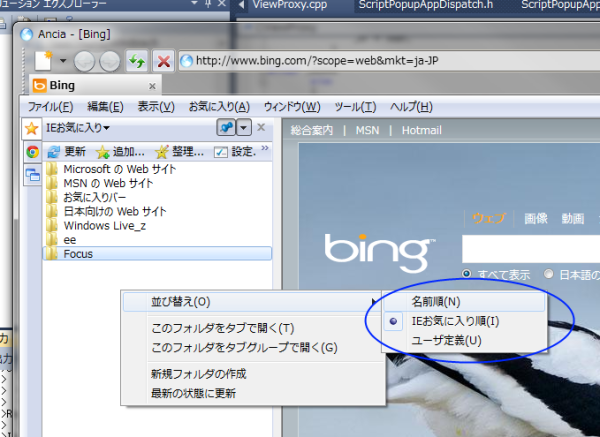Screen dimensions: 600x437
Task: Click the tab scroll left arrow in Visual Studio
Action: [x=241, y=5]
